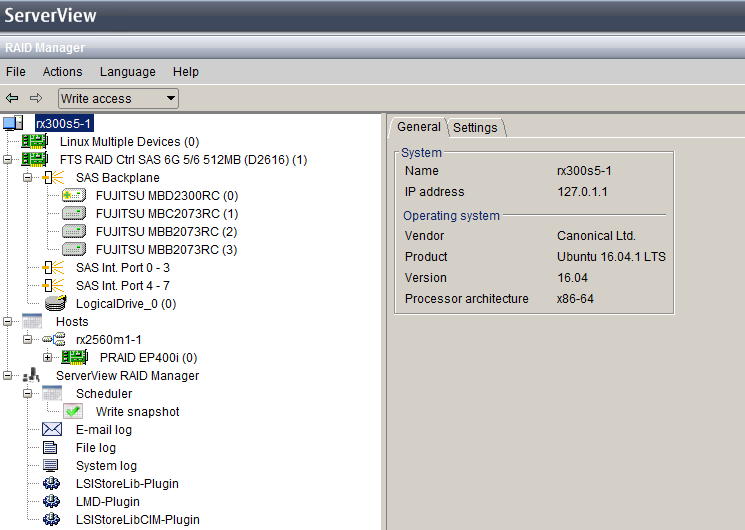Select SAS Int. Port 0 - 3 label
This screenshot has width=745, height=530.
pyautogui.click(x=123, y=268)
